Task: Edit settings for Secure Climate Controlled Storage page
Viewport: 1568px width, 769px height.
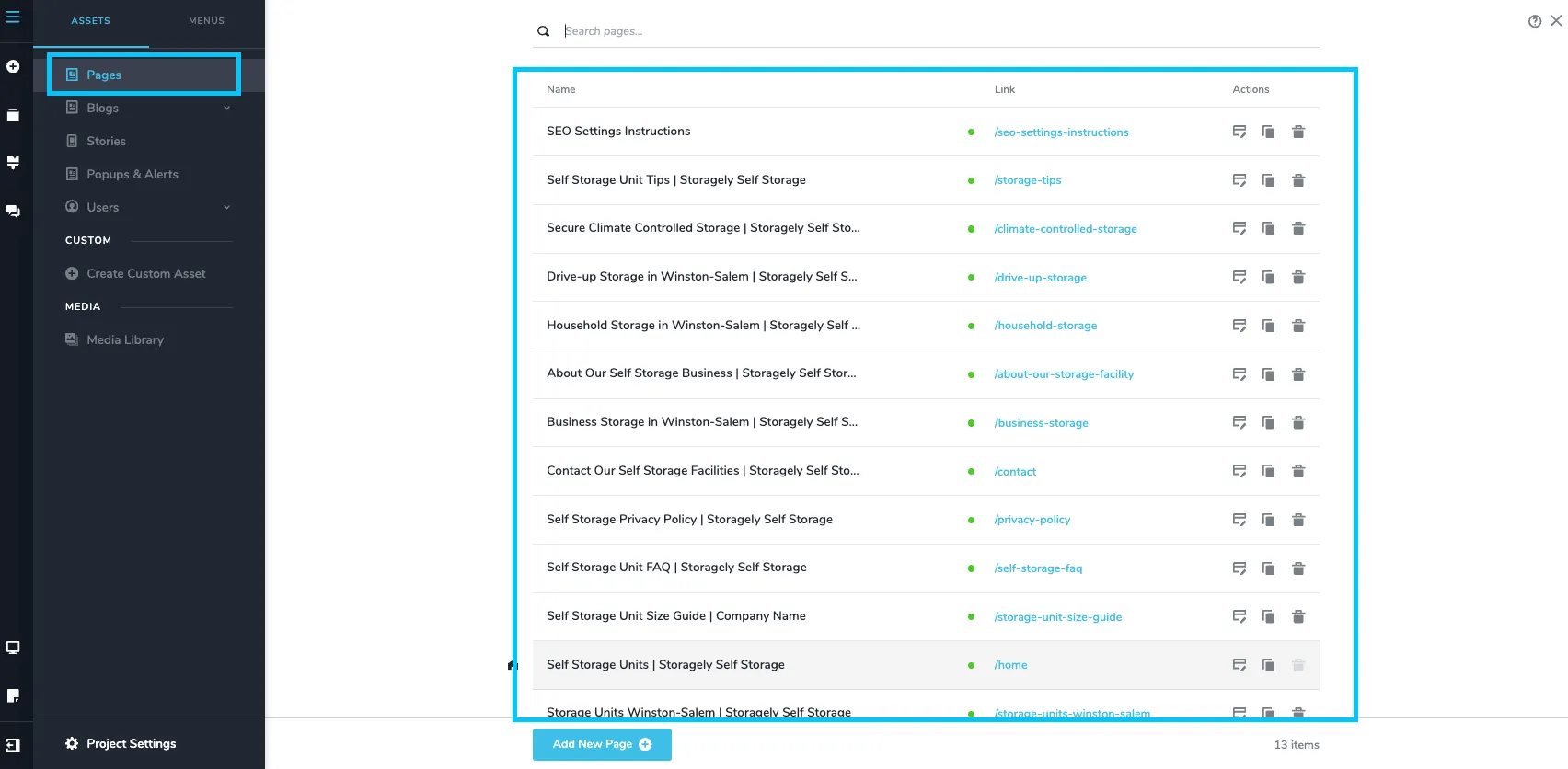Action: 1239,228
